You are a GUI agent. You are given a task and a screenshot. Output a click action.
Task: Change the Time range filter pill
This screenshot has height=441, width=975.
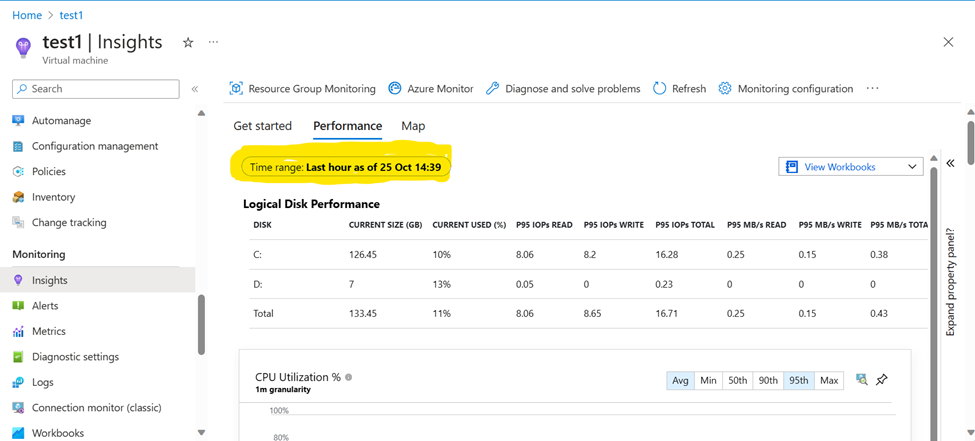tap(346, 167)
